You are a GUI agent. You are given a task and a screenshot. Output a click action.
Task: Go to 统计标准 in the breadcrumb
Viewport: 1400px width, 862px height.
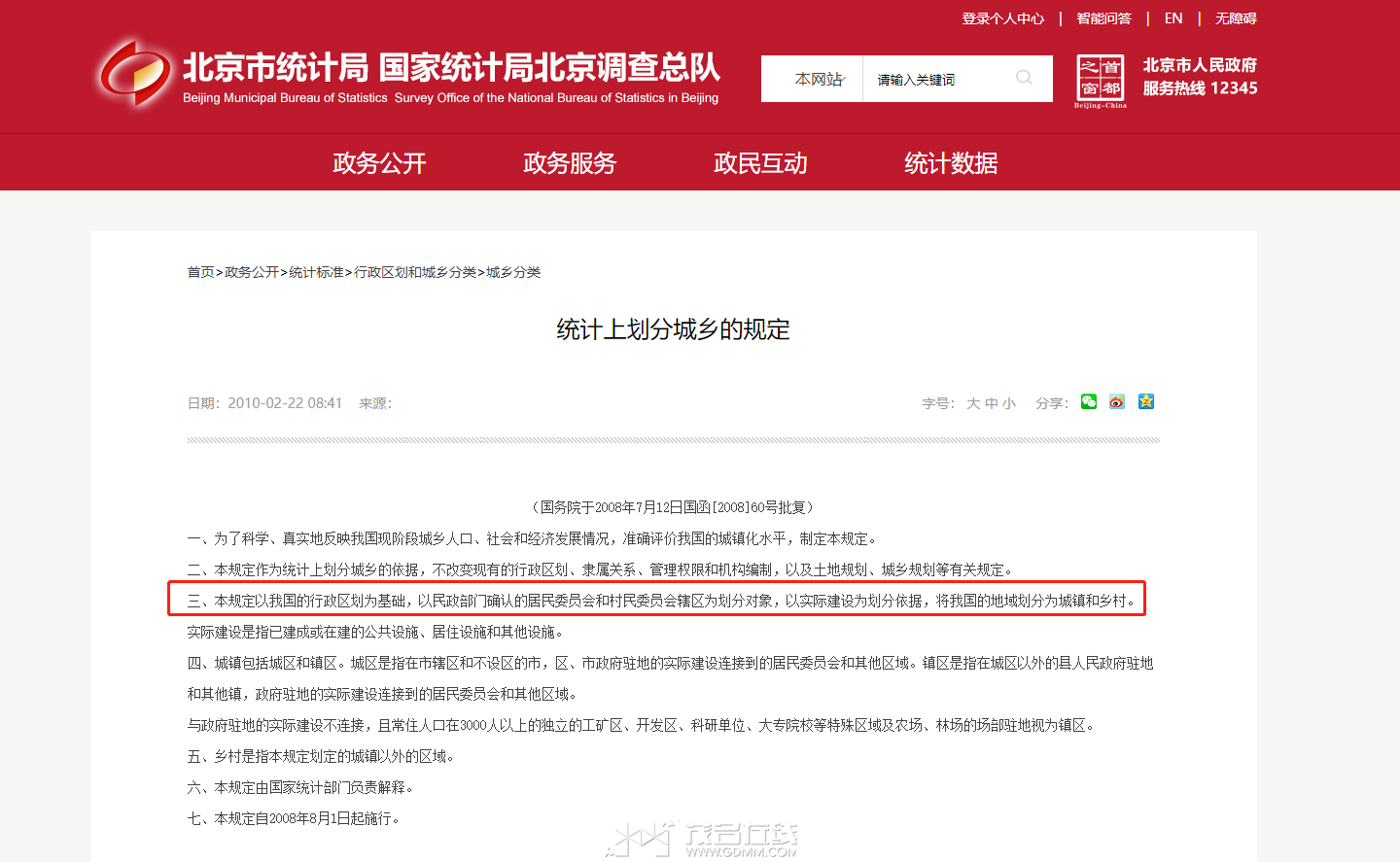coord(316,272)
